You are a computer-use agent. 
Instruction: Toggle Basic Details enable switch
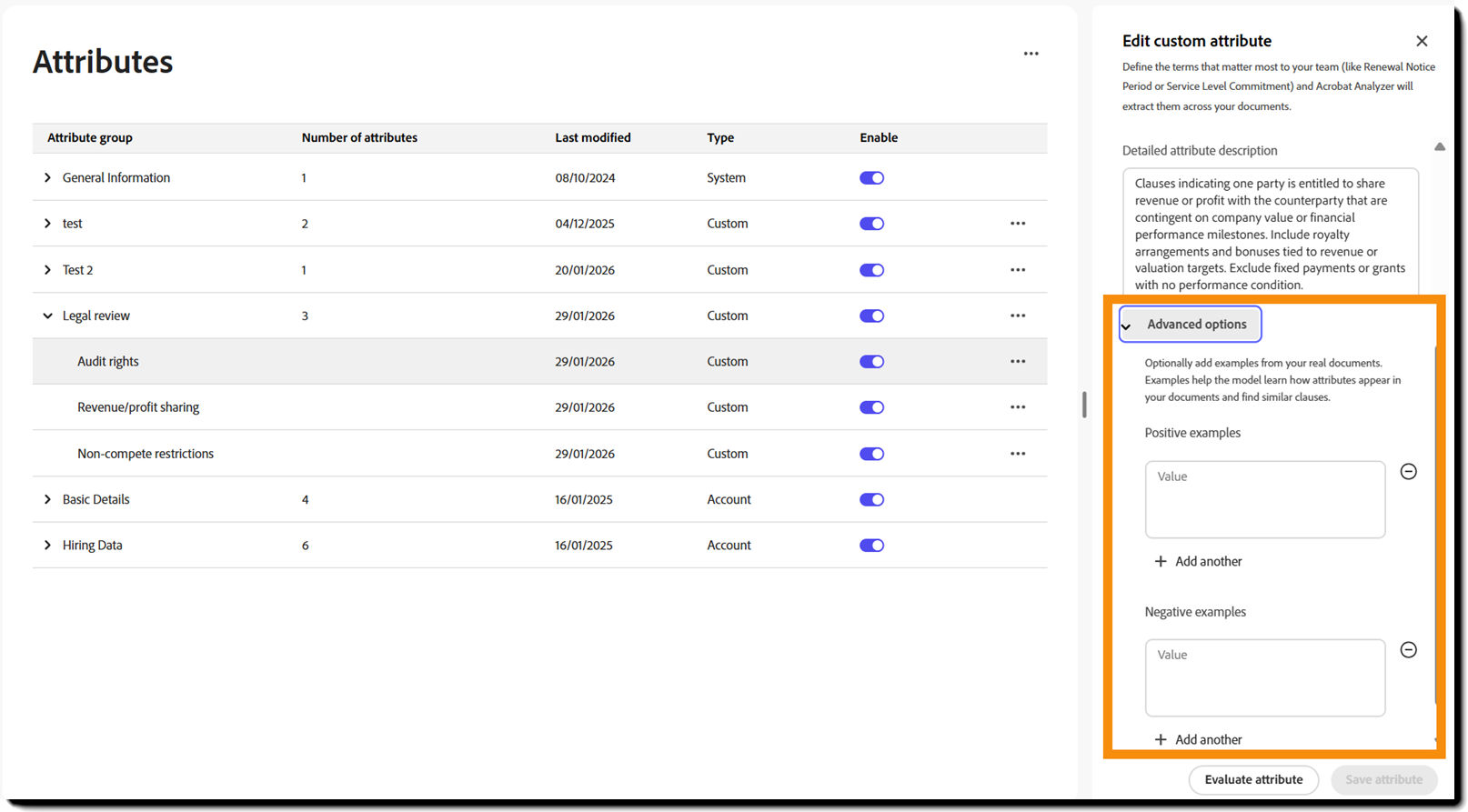[871, 499]
